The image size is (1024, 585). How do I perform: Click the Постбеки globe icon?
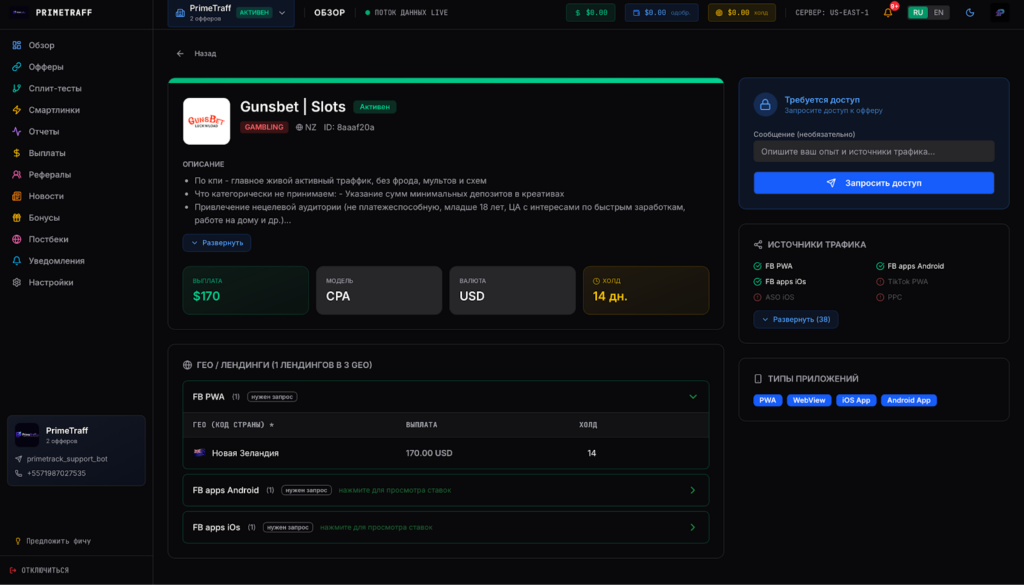pos(17,239)
